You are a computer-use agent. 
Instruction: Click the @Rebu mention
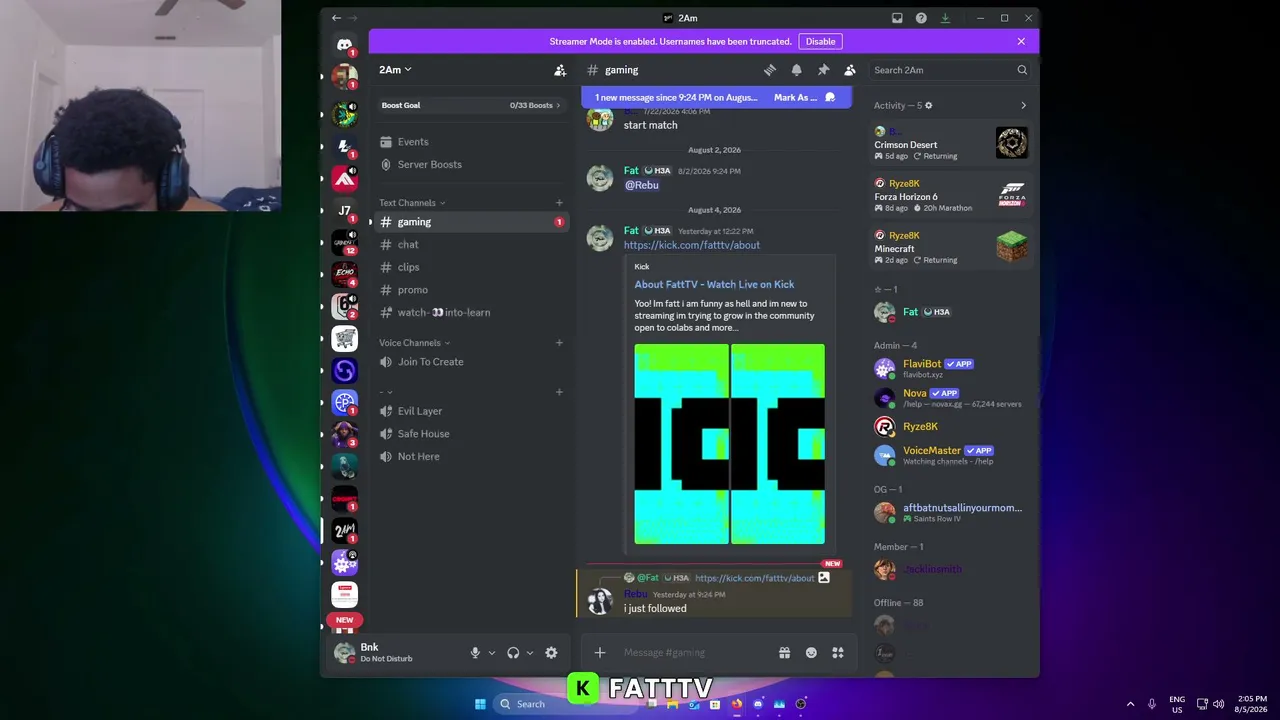642,185
